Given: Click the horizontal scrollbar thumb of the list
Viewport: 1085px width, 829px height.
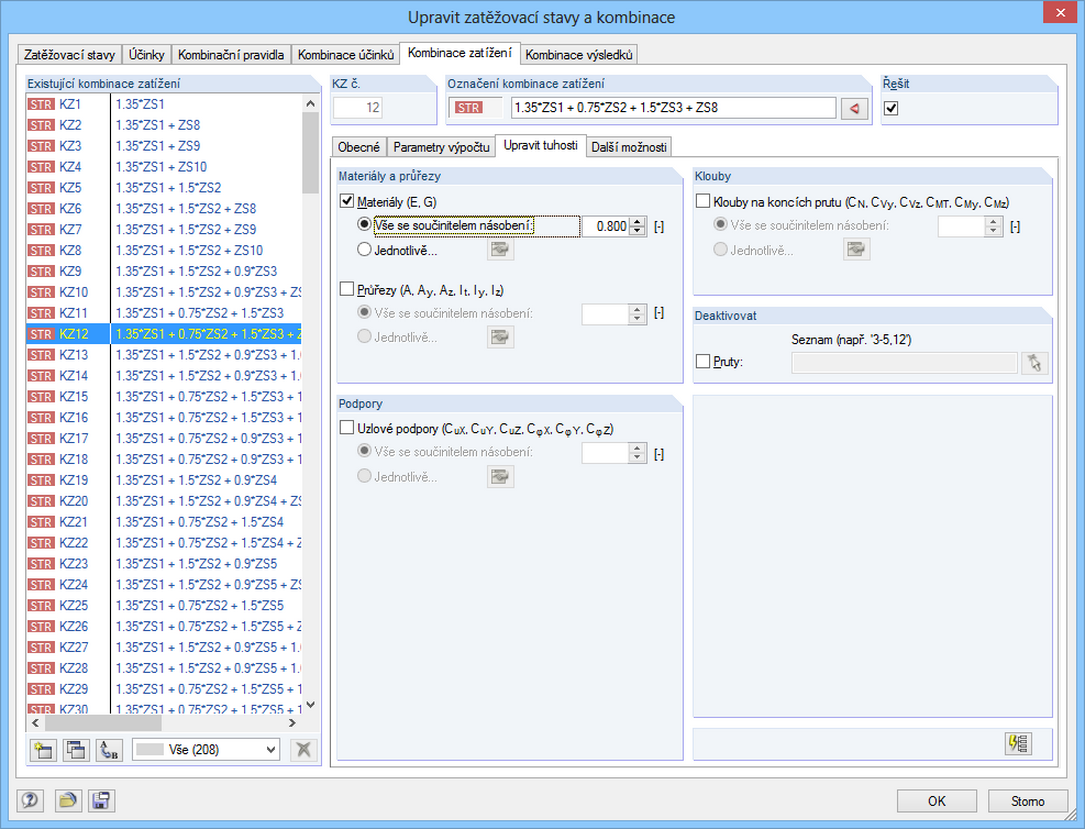Looking at the screenshot, I should pos(104,722).
